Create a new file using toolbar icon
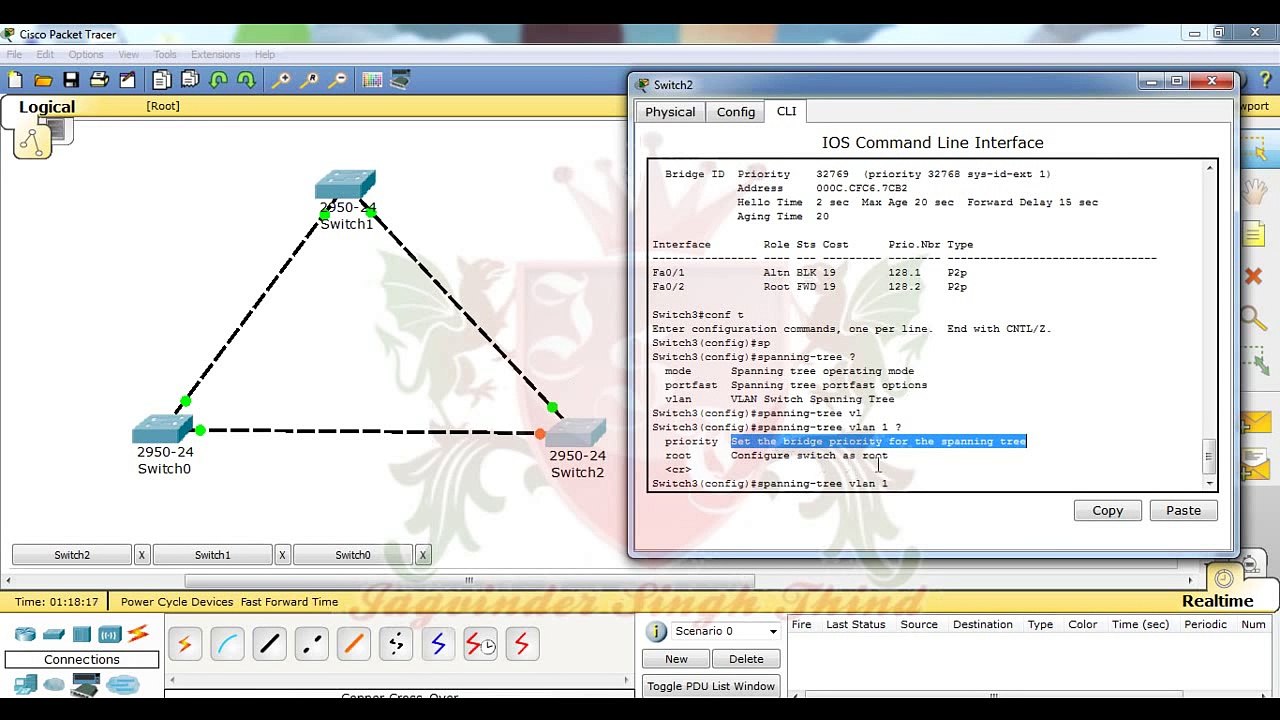Image resolution: width=1280 pixels, height=720 pixels. pos(15,80)
